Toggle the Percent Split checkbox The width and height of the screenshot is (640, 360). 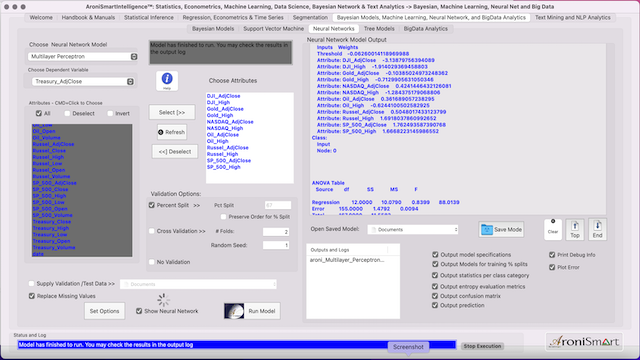click(x=152, y=205)
